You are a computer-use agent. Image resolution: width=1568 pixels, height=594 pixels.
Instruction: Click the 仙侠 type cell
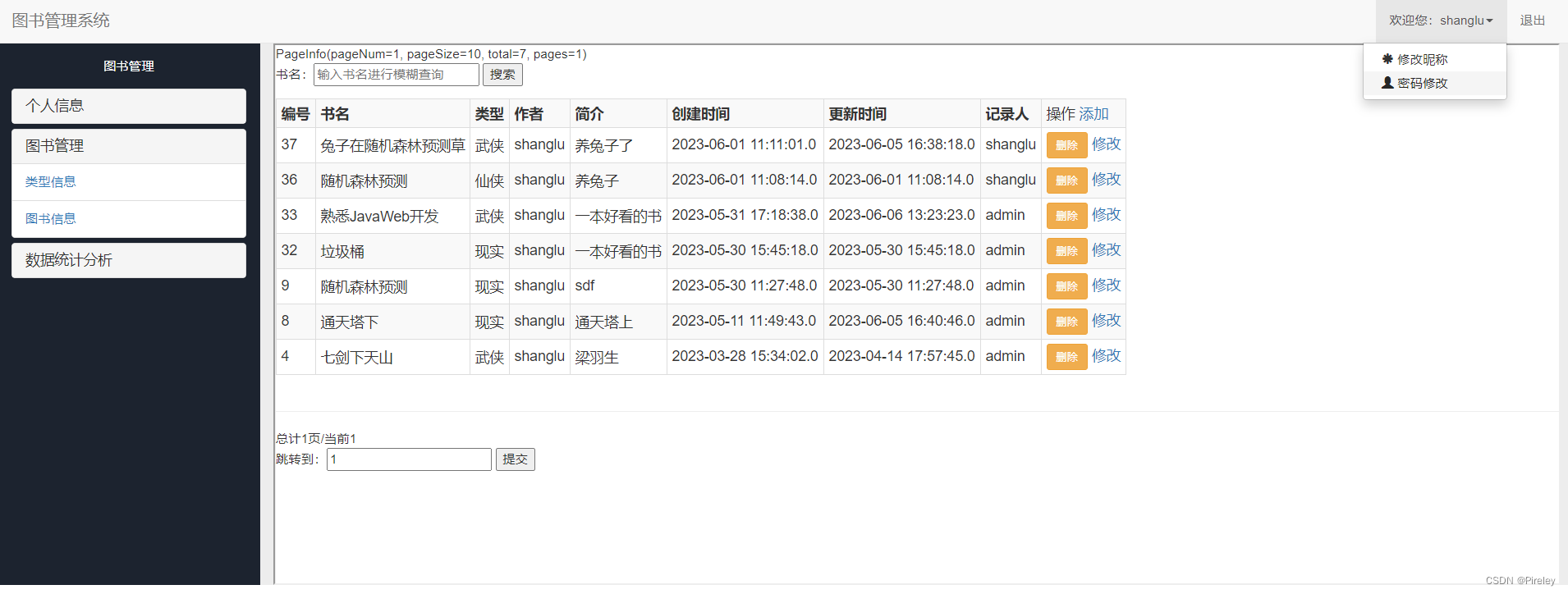pyautogui.click(x=489, y=180)
